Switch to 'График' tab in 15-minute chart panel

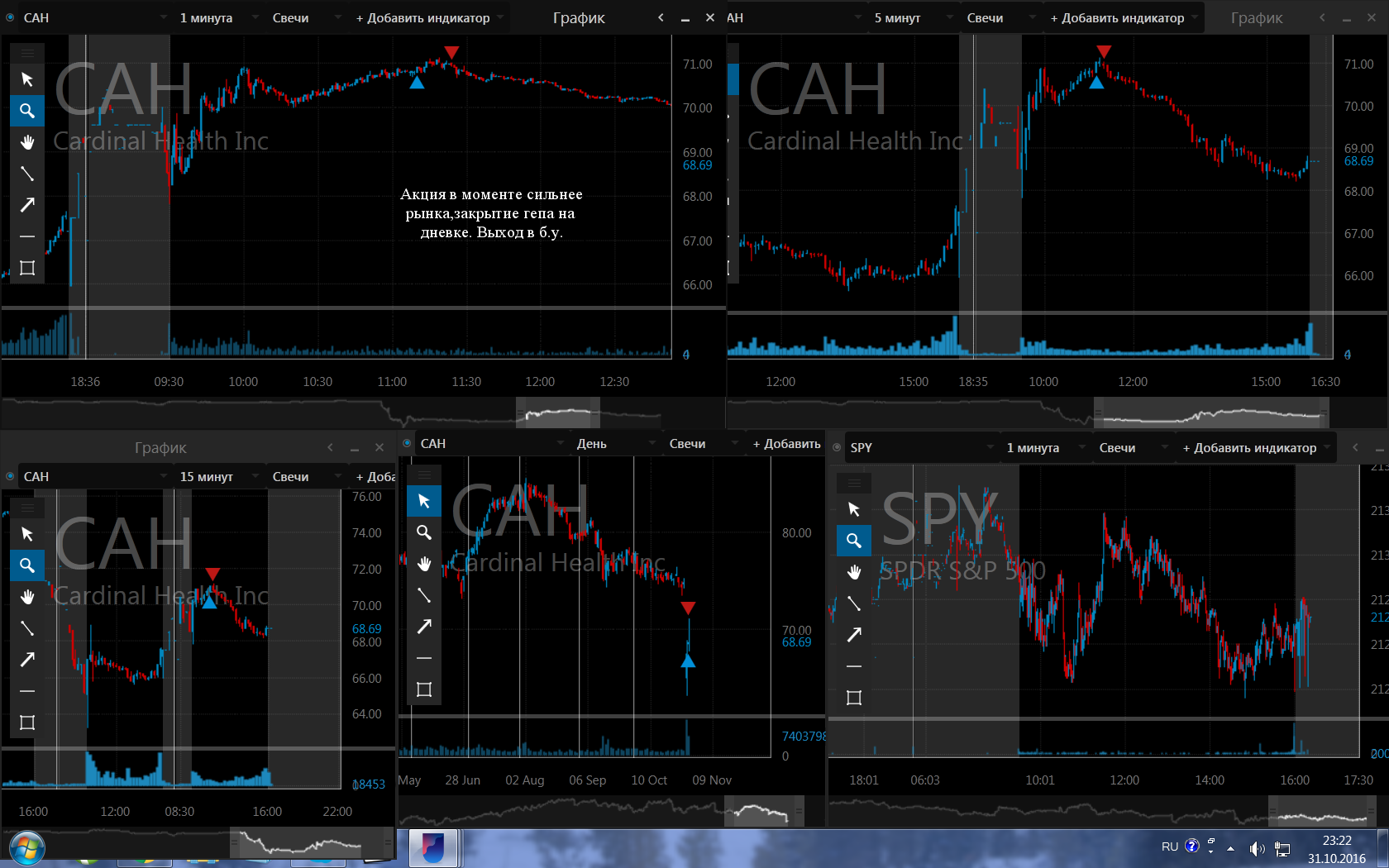[160, 447]
